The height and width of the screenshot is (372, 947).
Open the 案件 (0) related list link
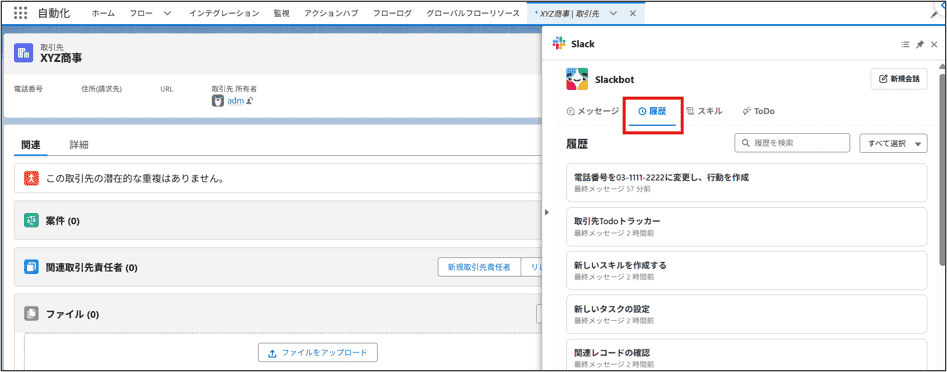(62, 221)
